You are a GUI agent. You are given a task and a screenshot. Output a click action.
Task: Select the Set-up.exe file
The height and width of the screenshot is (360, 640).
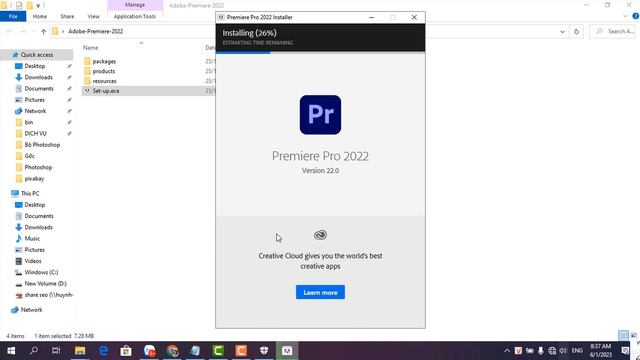pos(105,91)
